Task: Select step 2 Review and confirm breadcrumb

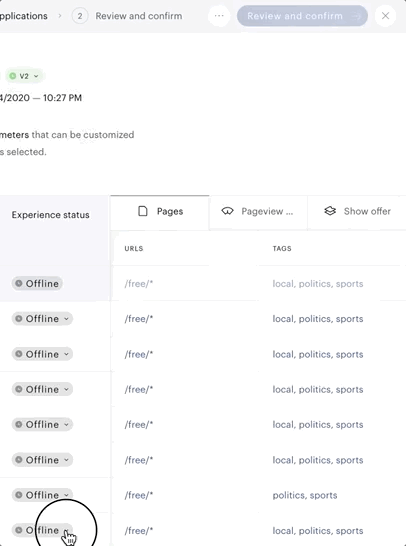Action: coord(127,16)
